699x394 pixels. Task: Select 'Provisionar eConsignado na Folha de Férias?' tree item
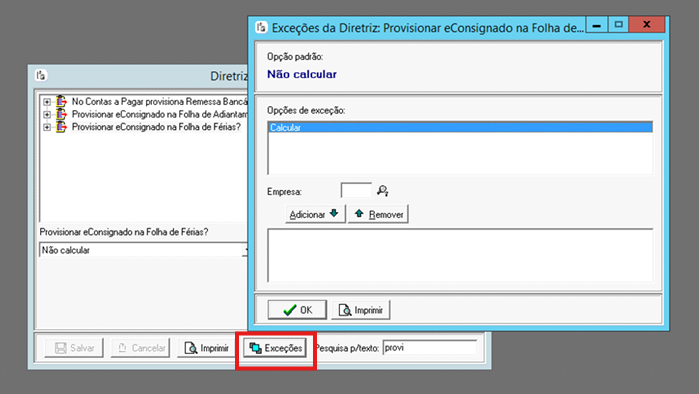point(156,127)
